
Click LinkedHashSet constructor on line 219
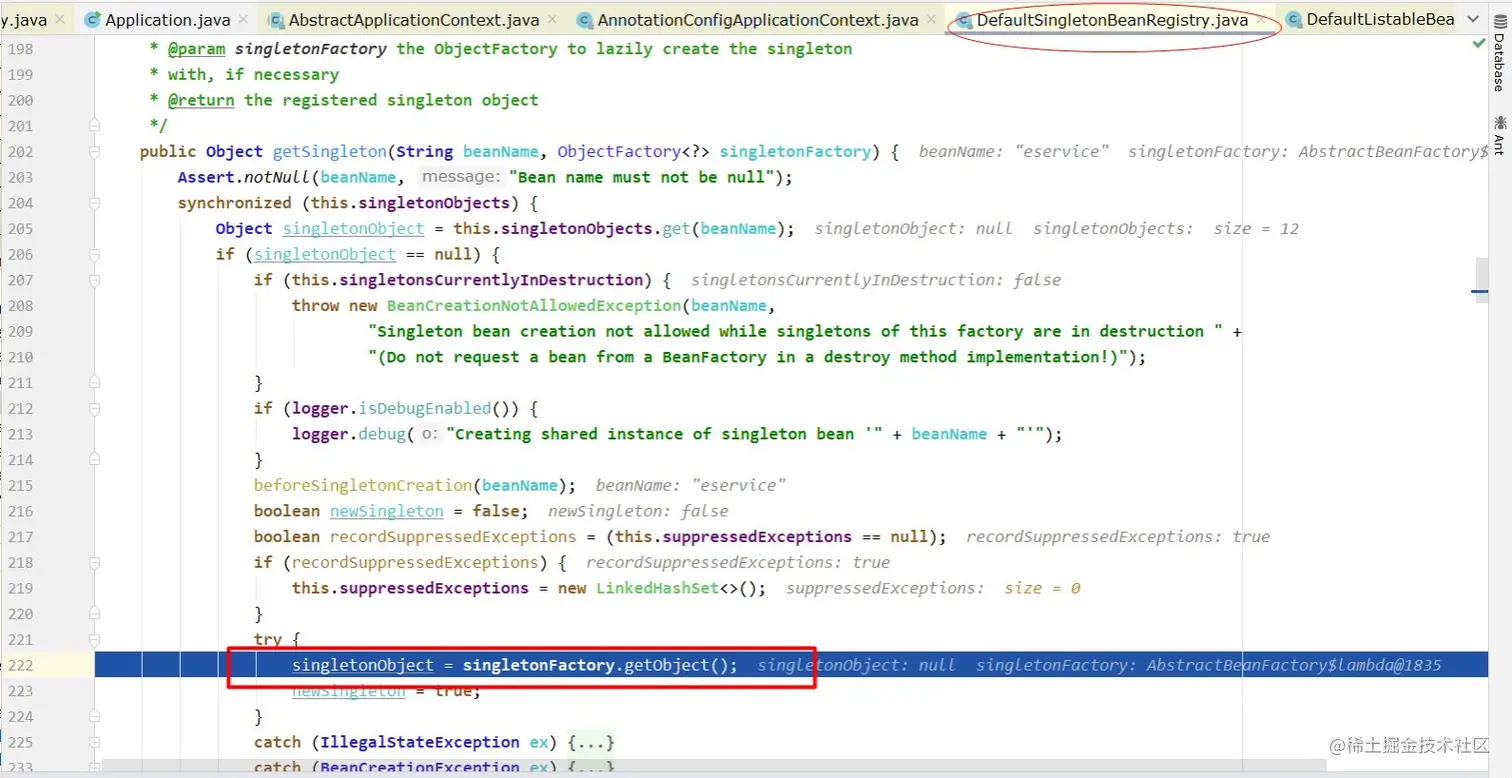(x=658, y=588)
